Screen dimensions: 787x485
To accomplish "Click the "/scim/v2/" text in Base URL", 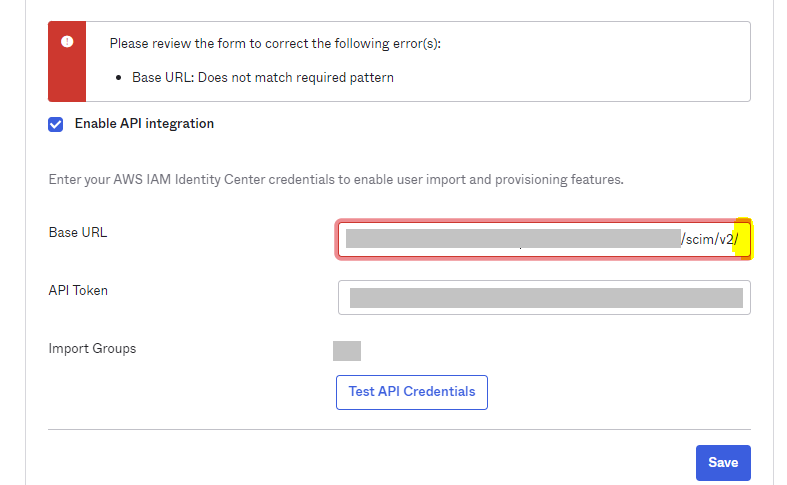I will tap(708, 239).
